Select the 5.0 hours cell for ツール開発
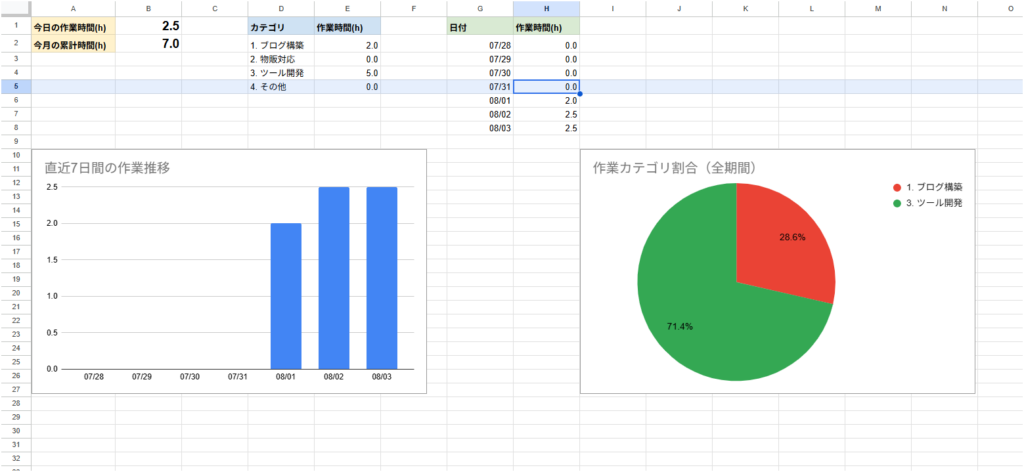 (x=347, y=73)
